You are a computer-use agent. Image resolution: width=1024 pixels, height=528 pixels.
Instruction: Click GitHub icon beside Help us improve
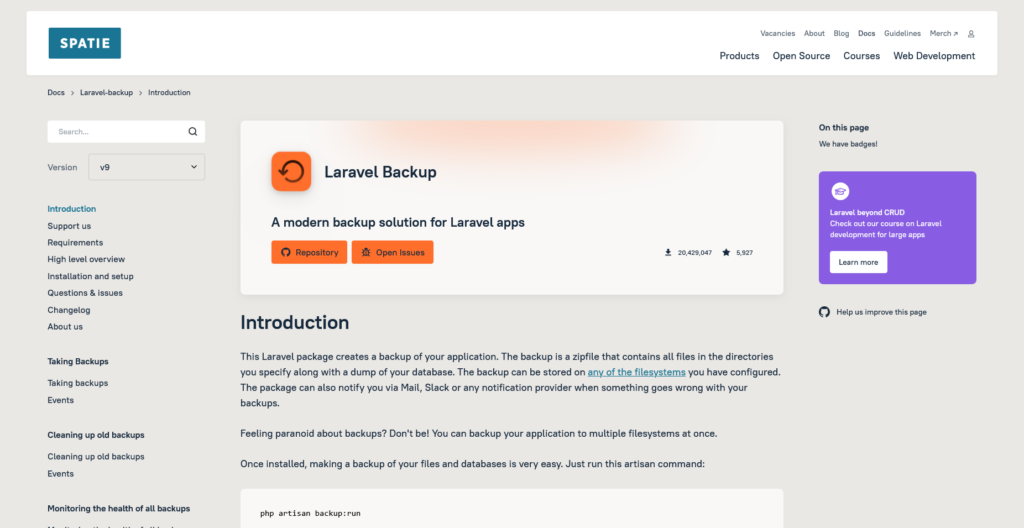tap(824, 312)
